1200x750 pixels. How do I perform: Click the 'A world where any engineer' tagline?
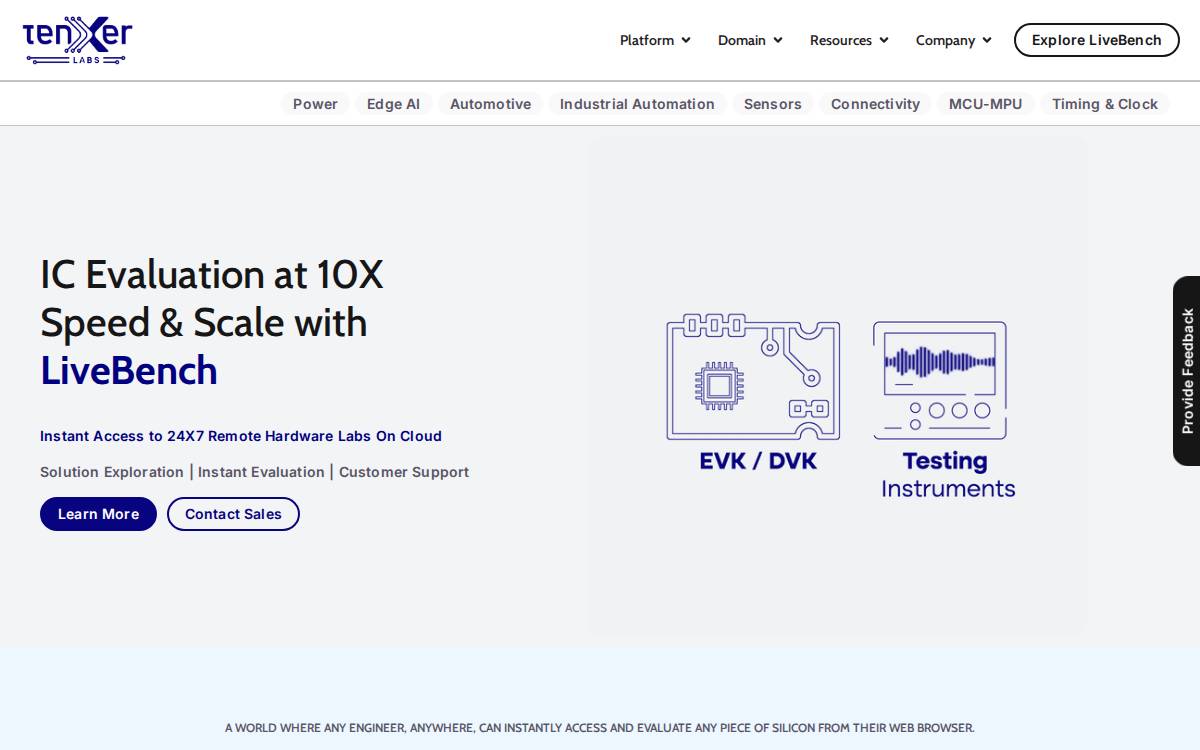coord(600,728)
